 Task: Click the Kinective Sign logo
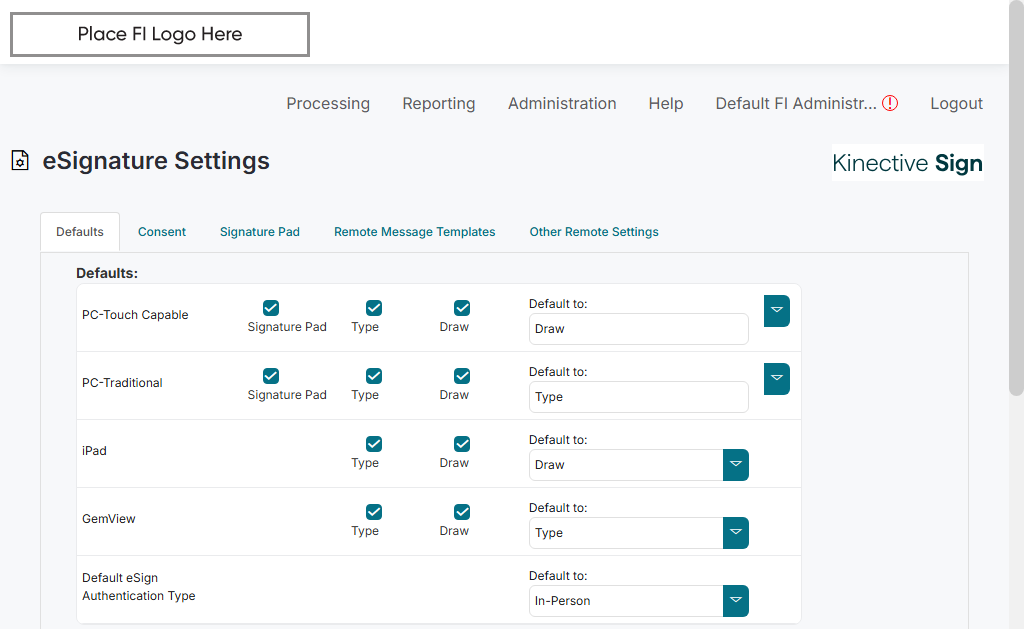(907, 163)
